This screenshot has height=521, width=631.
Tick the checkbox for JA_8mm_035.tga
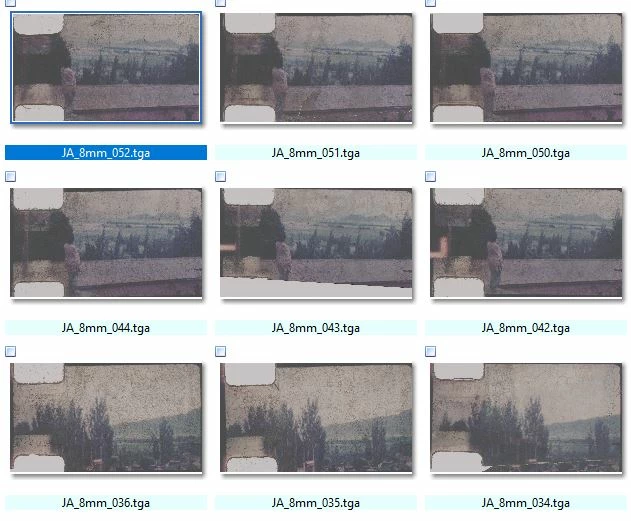(221, 352)
